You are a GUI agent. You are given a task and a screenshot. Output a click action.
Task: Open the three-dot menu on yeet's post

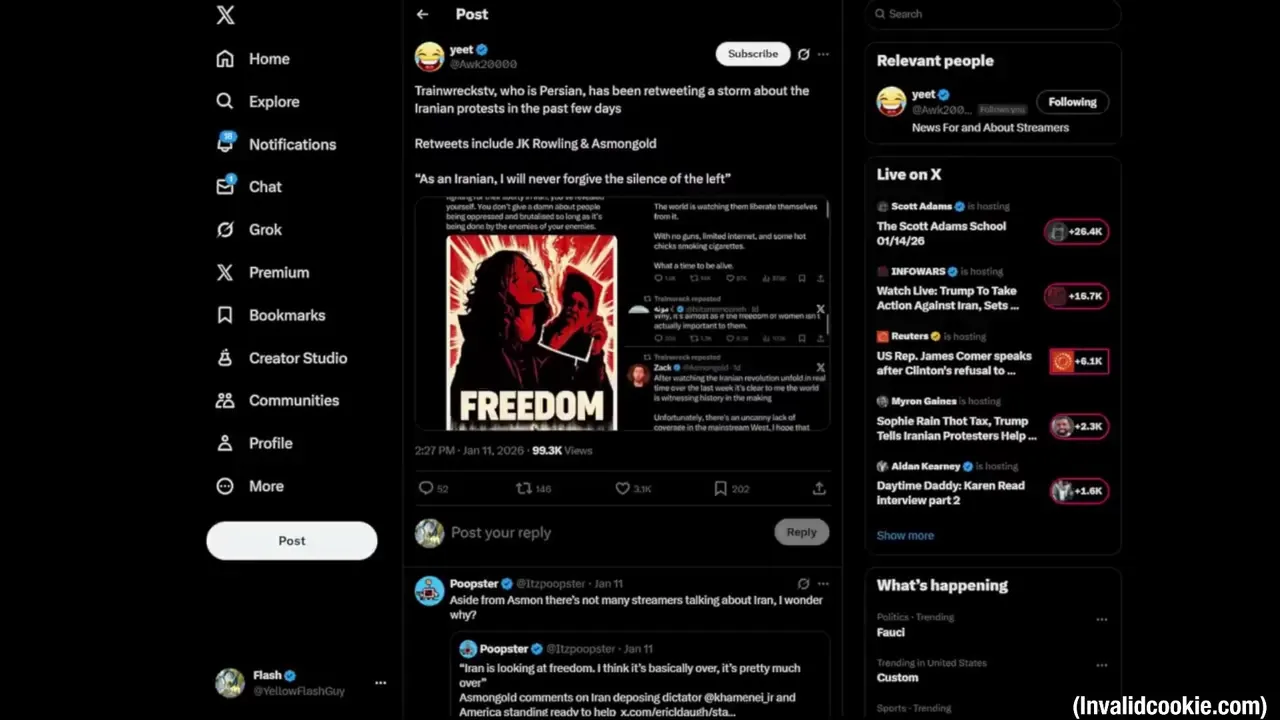823,54
